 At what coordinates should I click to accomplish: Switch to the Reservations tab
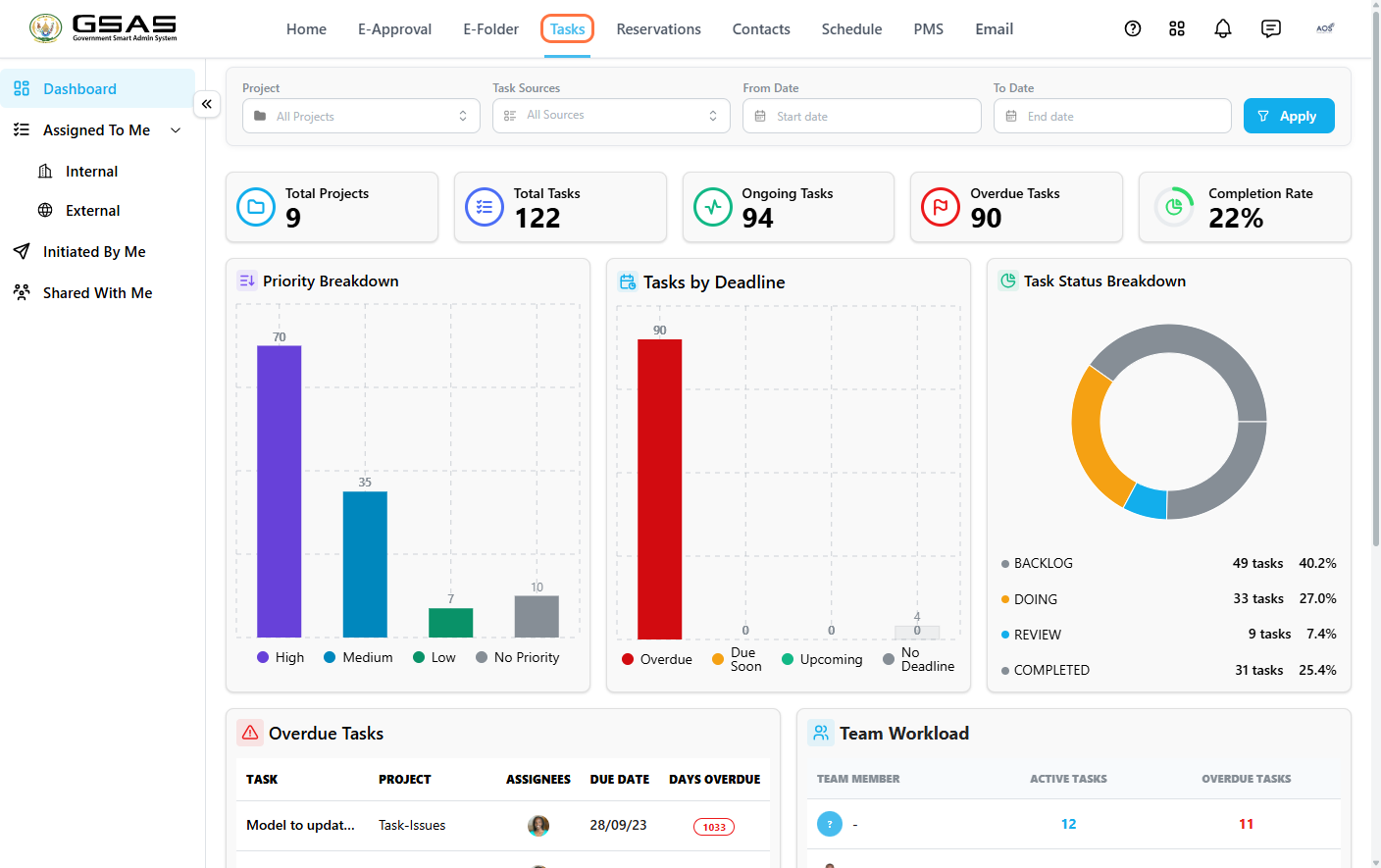[659, 29]
